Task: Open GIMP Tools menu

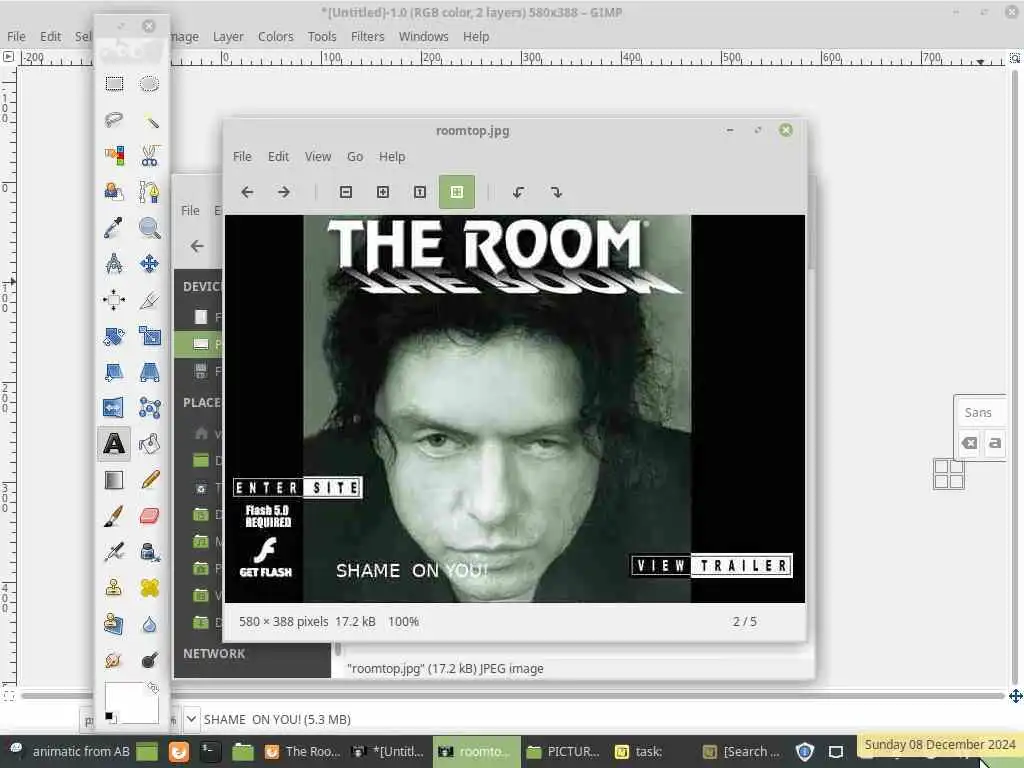Action: (322, 37)
